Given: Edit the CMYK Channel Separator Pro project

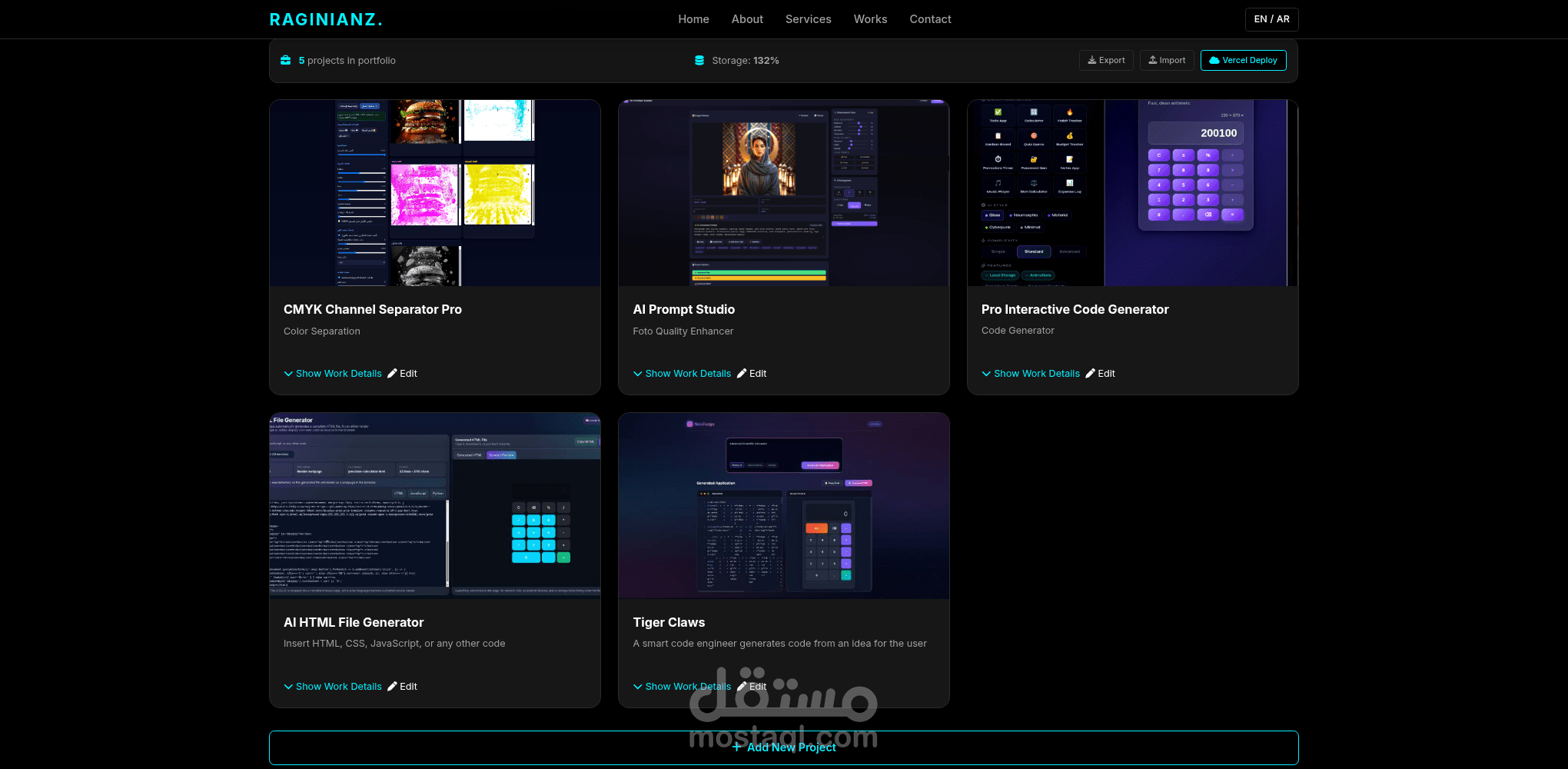Looking at the screenshot, I should 402,374.
